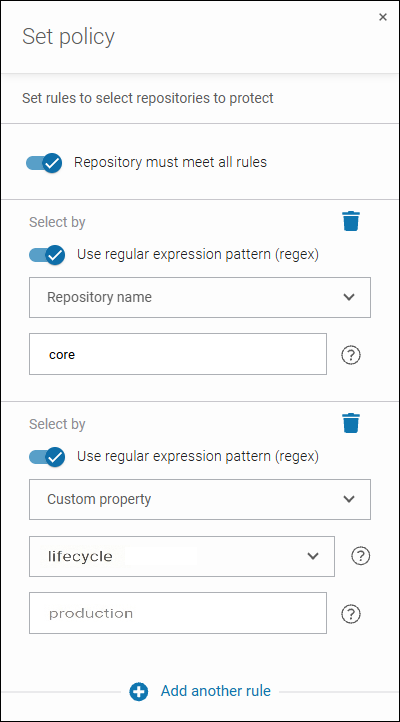Open the Repository name dropdown
Image resolution: width=400 pixels, height=722 pixels.
point(200,297)
